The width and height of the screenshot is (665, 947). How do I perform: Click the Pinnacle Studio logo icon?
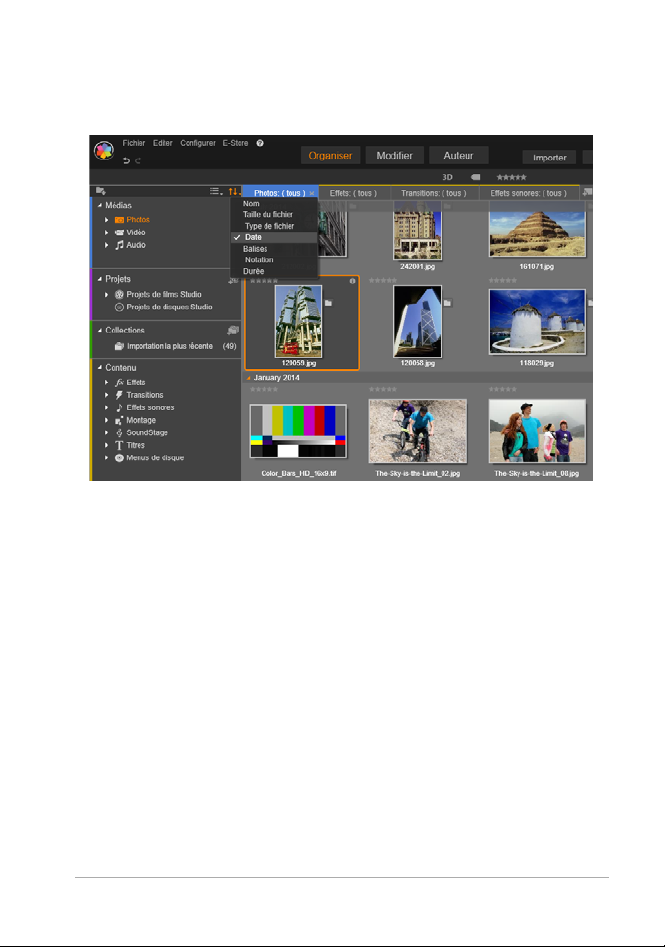pyautogui.click(x=103, y=151)
